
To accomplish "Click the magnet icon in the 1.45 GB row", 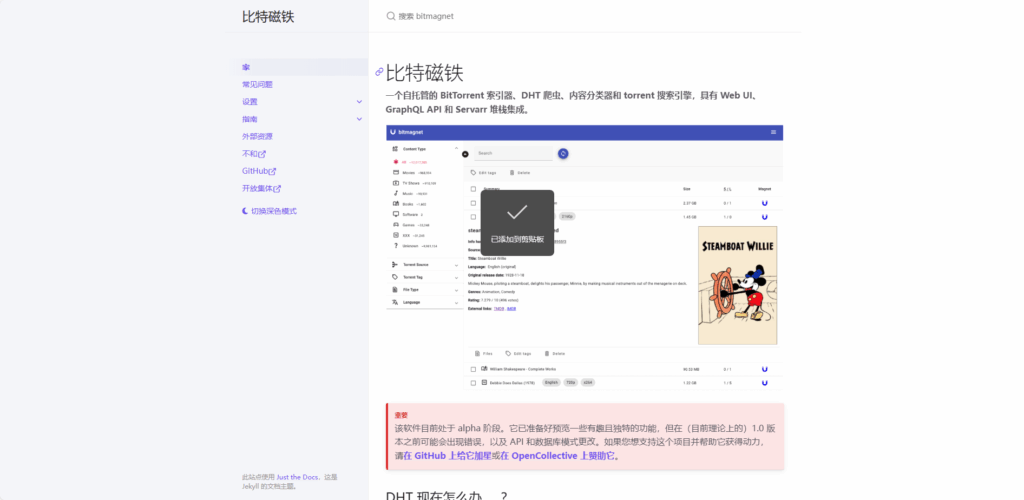I will pos(765,217).
